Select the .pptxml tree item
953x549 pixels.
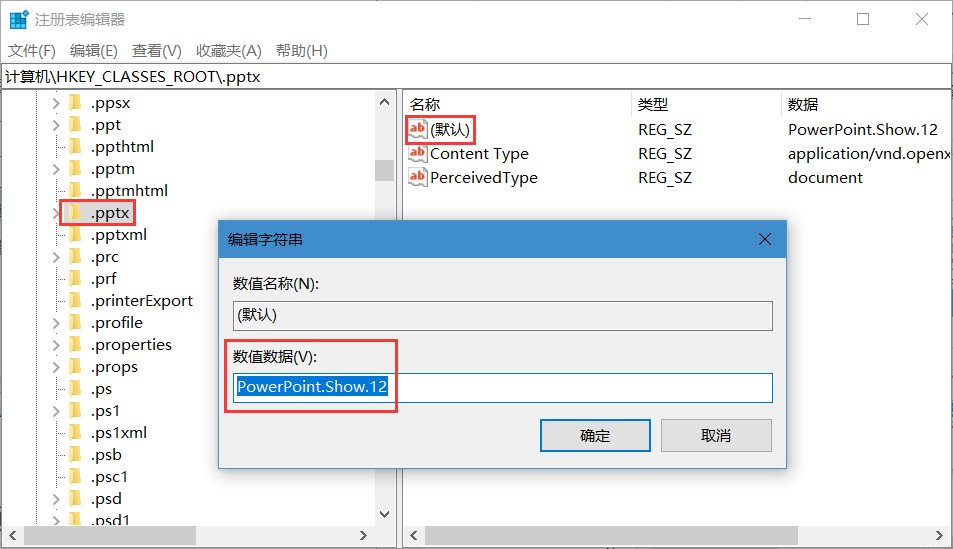pos(119,235)
